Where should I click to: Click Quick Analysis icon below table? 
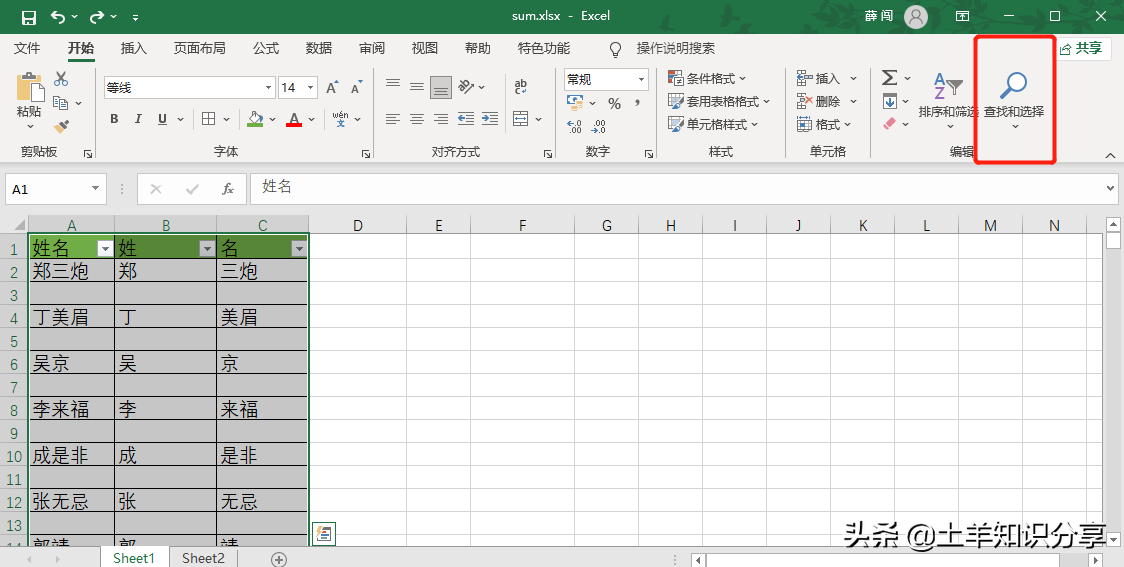point(324,533)
